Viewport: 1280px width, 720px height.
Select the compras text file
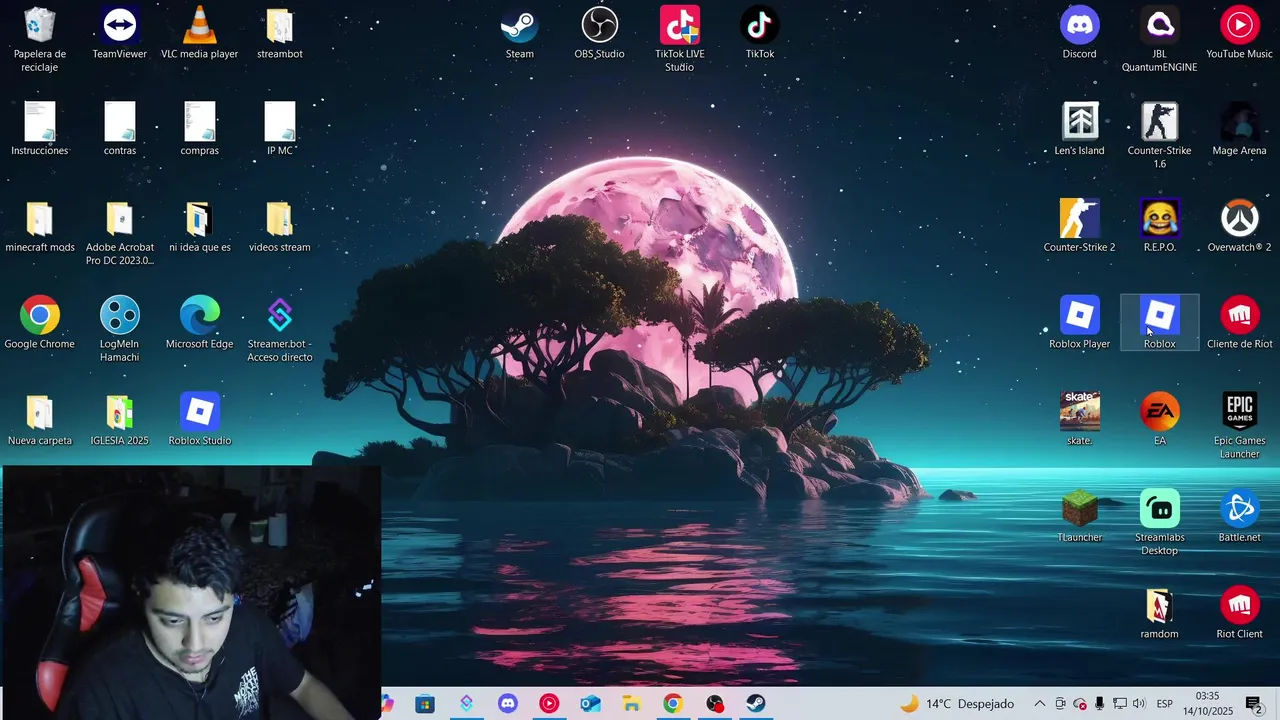[x=200, y=130]
